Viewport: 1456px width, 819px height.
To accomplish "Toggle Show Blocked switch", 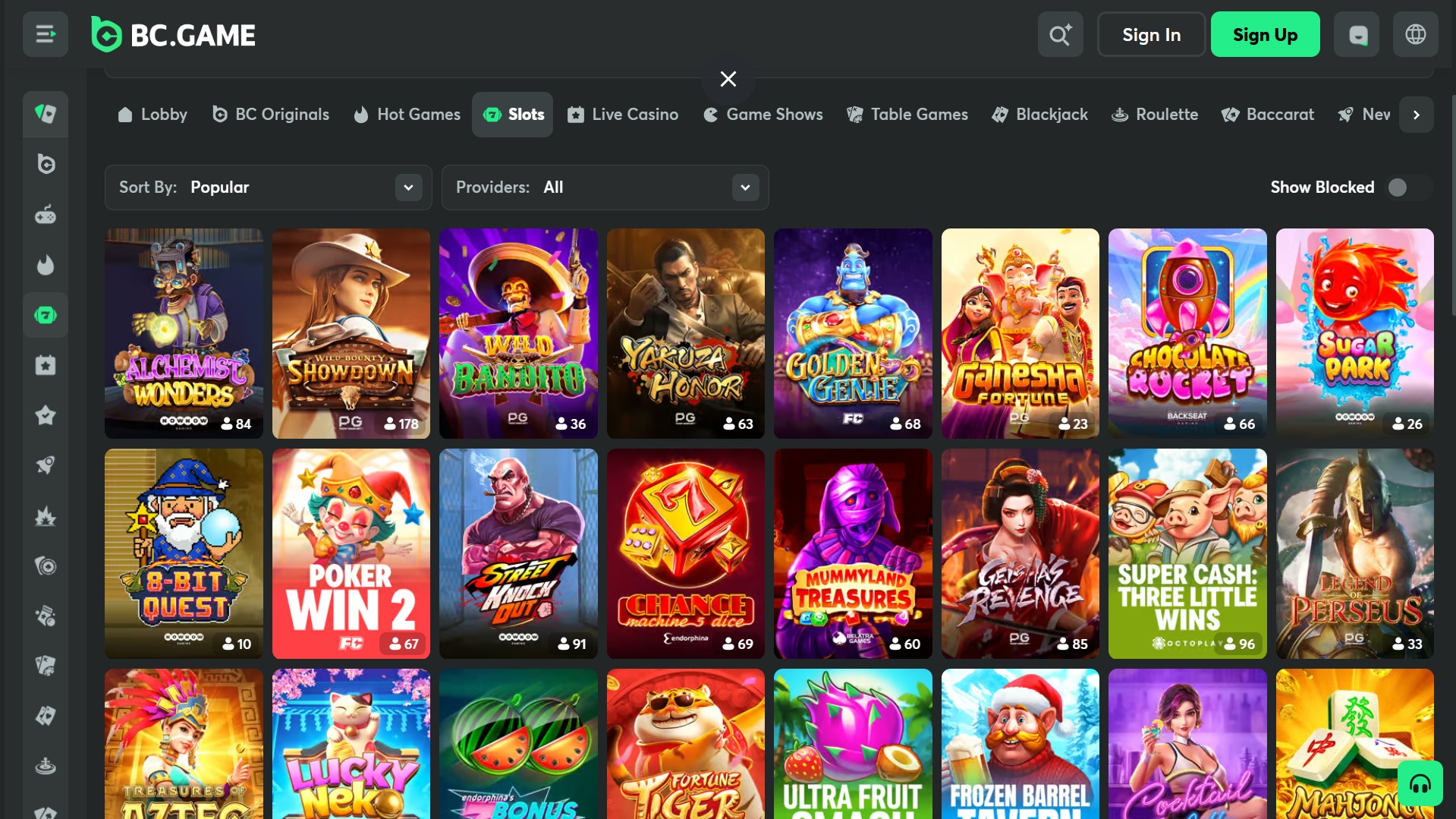I will [1408, 187].
